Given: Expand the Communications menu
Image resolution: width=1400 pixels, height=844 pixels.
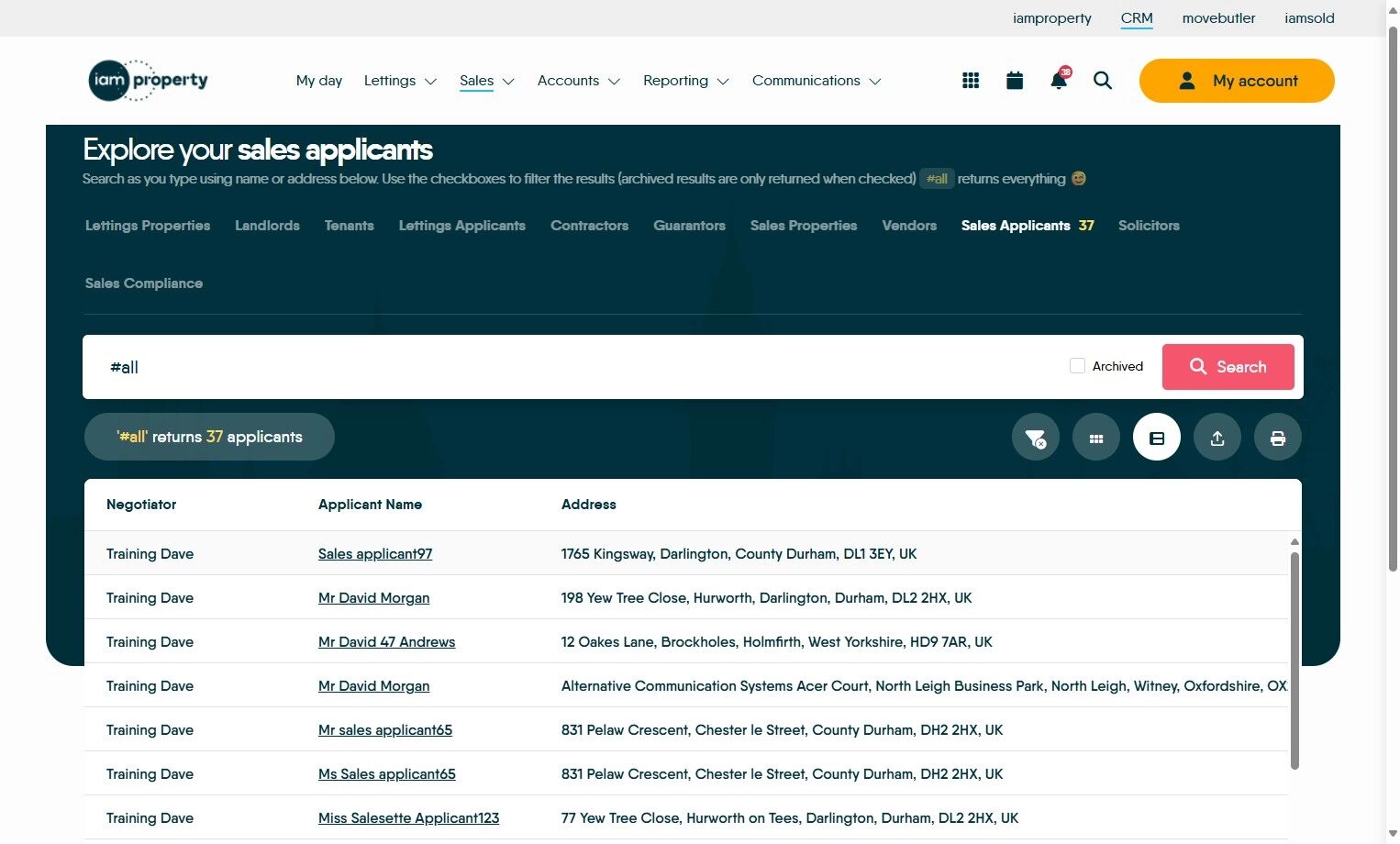Looking at the screenshot, I should click(817, 81).
